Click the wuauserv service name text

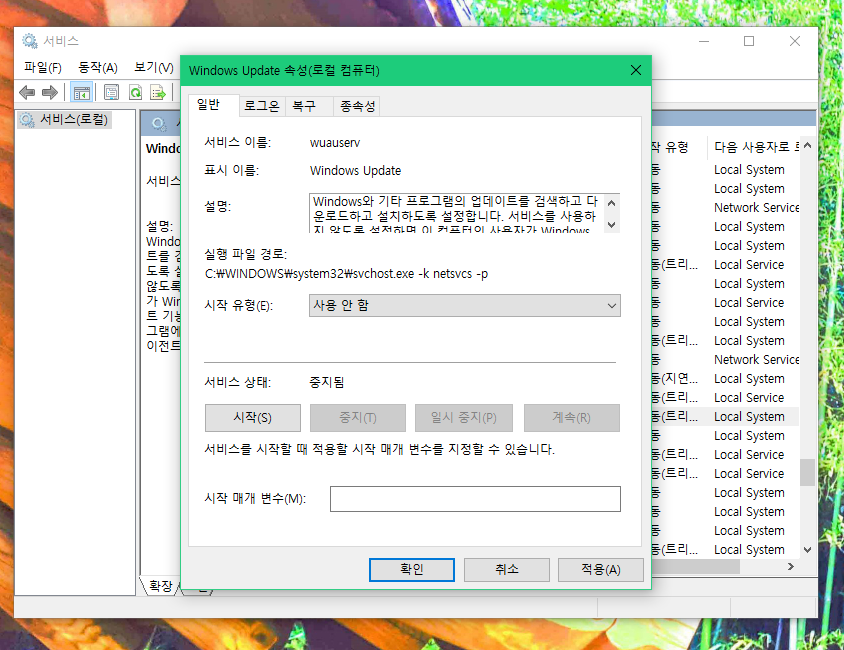[x=335, y=143]
